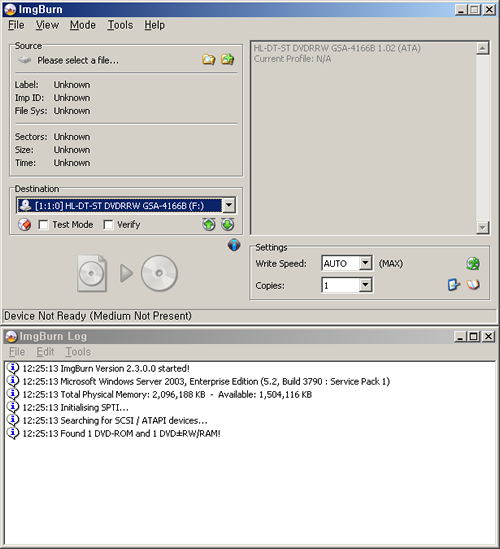This screenshot has width=500, height=549.
Task: Enable the Test Mode checkbox
Action: 43,225
